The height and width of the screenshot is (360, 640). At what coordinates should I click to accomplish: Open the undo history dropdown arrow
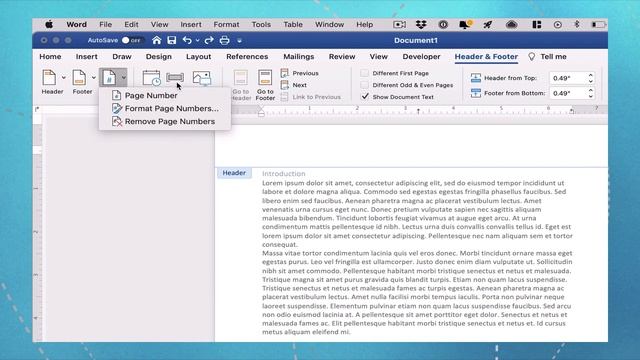click(198, 40)
